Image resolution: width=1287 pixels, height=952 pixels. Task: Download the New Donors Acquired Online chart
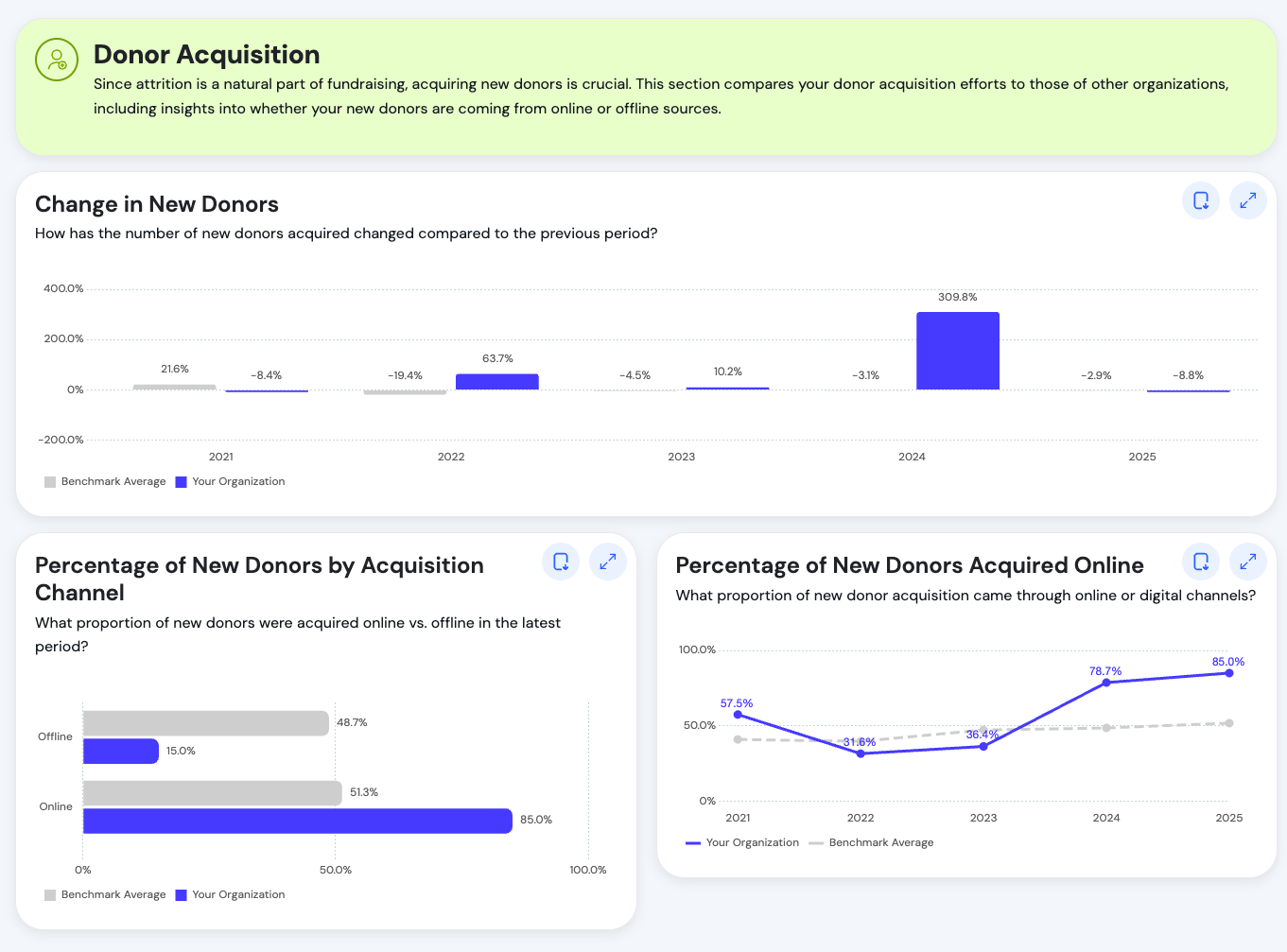1201,562
